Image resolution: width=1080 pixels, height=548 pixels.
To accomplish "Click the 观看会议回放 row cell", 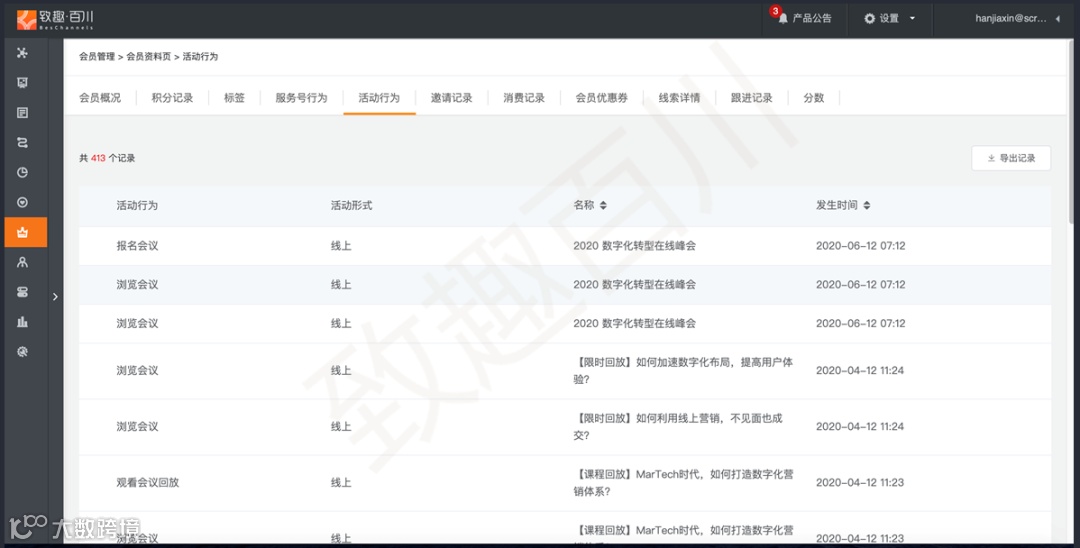I will (x=147, y=483).
